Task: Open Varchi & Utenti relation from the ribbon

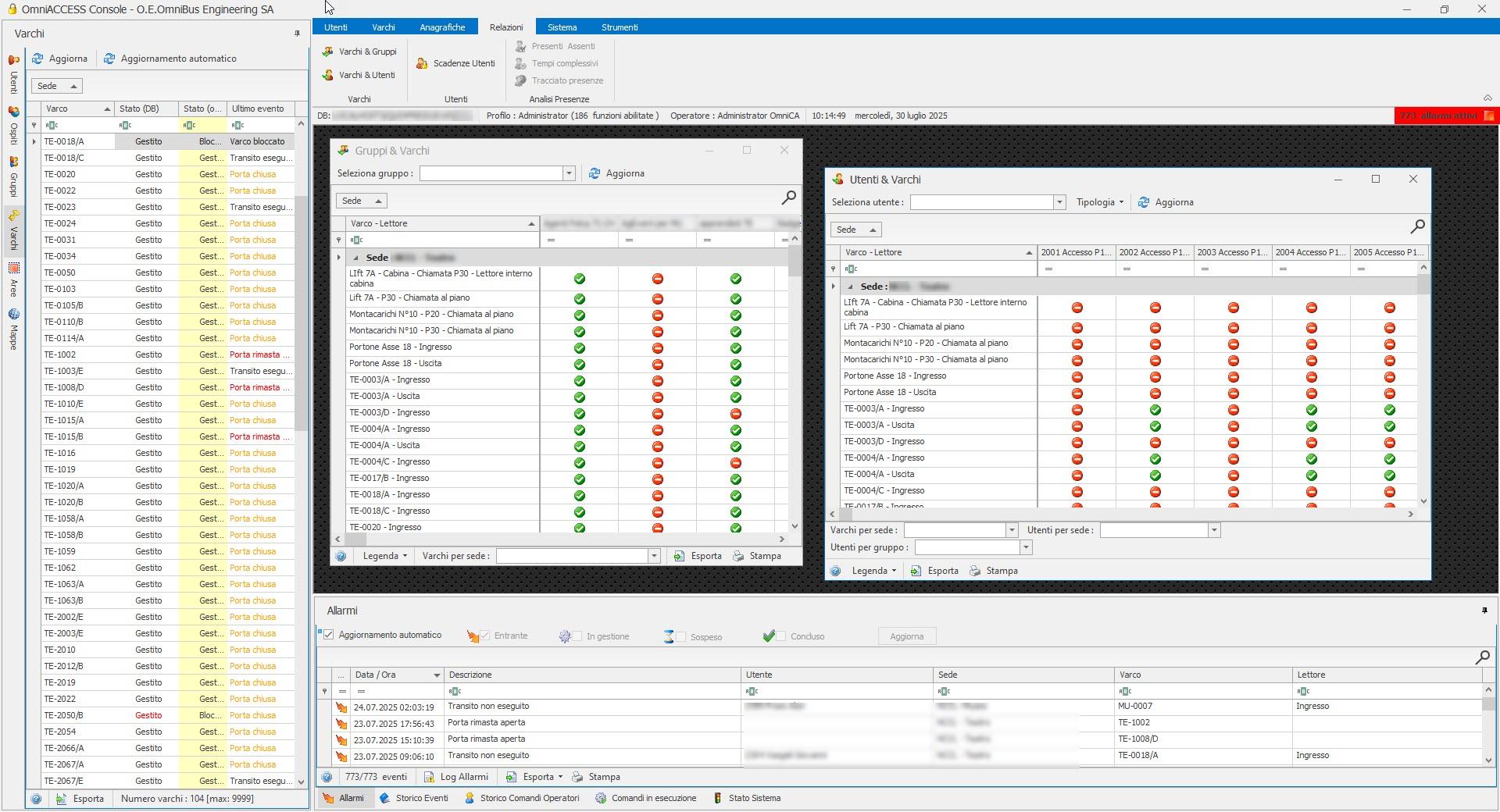Action: pyautogui.click(x=359, y=75)
